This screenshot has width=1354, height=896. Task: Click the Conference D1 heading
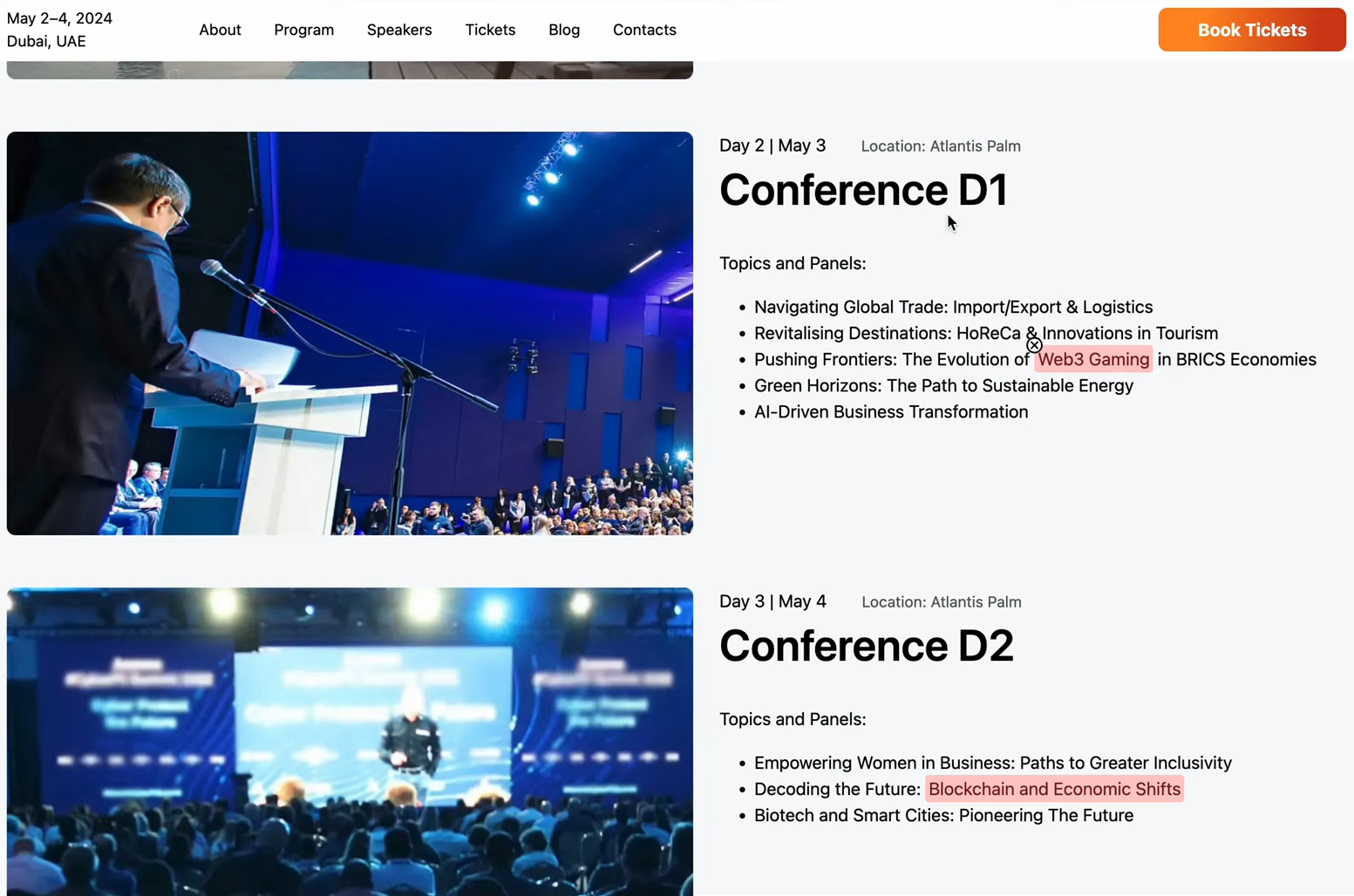click(862, 190)
